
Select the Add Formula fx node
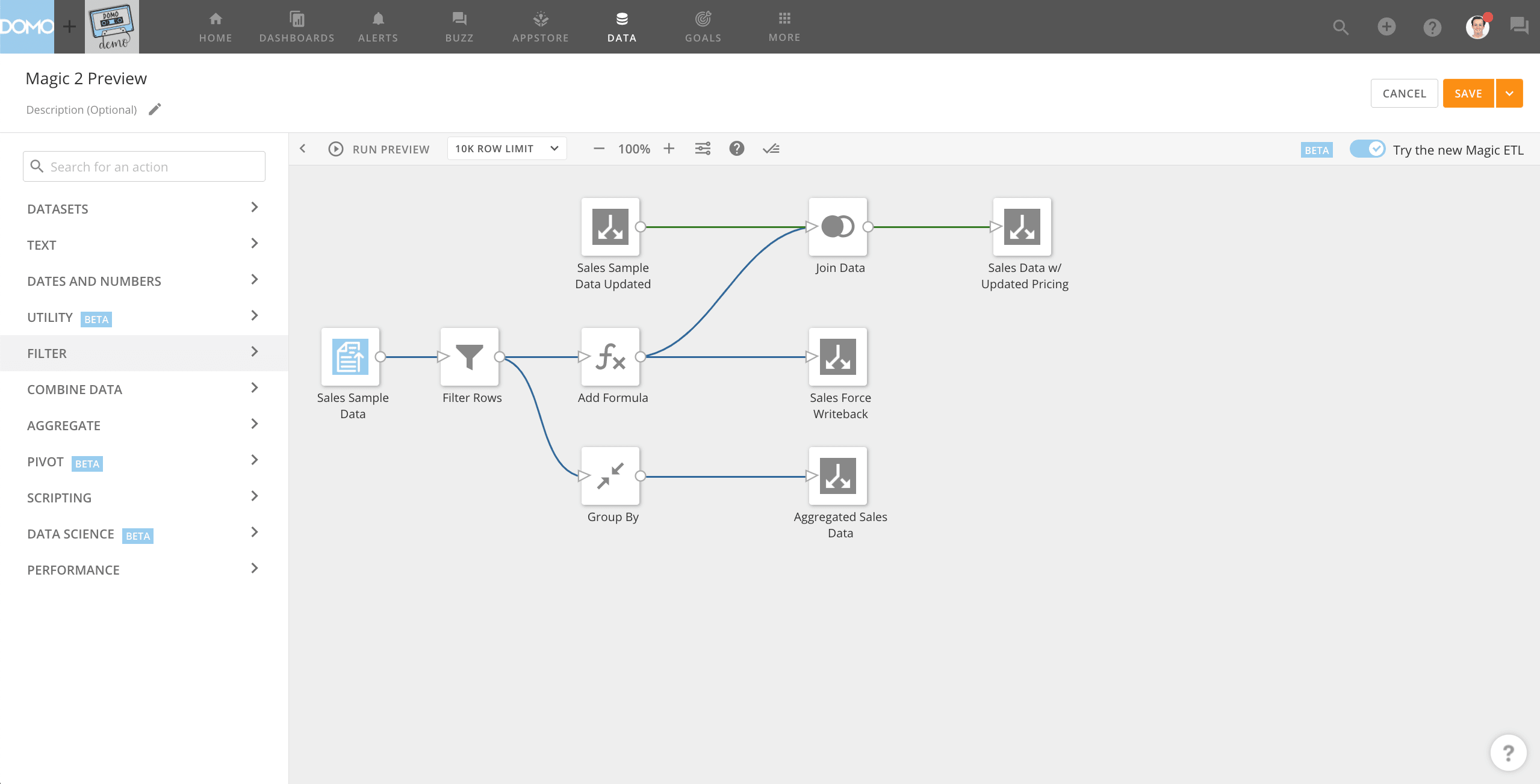(x=610, y=357)
